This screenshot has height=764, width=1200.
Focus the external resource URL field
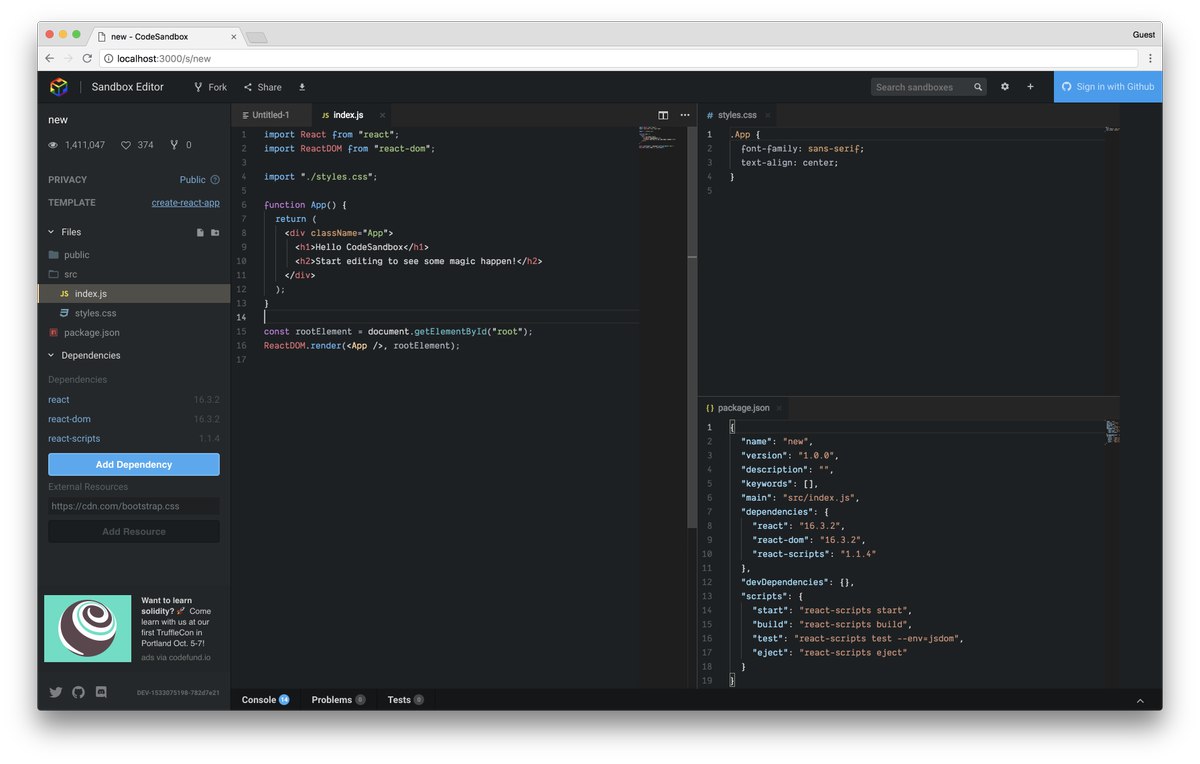coord(134,506)
